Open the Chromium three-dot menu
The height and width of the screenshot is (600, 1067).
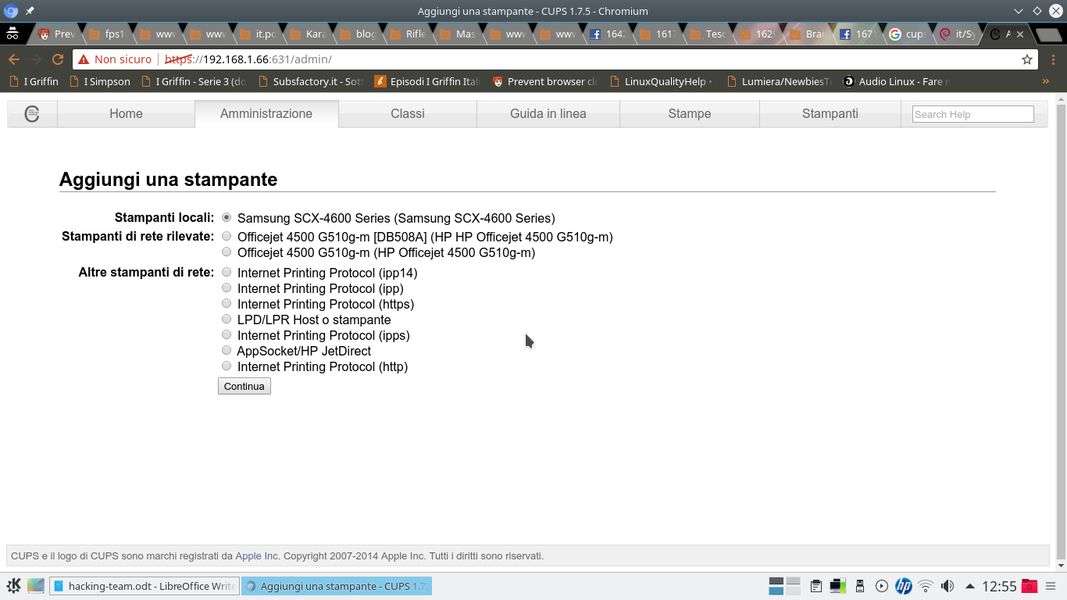coord(1053,59)
